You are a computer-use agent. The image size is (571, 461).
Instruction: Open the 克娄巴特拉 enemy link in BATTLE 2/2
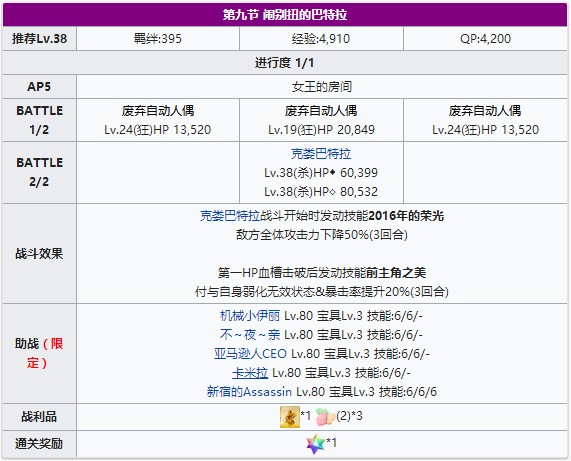[321, 154]
